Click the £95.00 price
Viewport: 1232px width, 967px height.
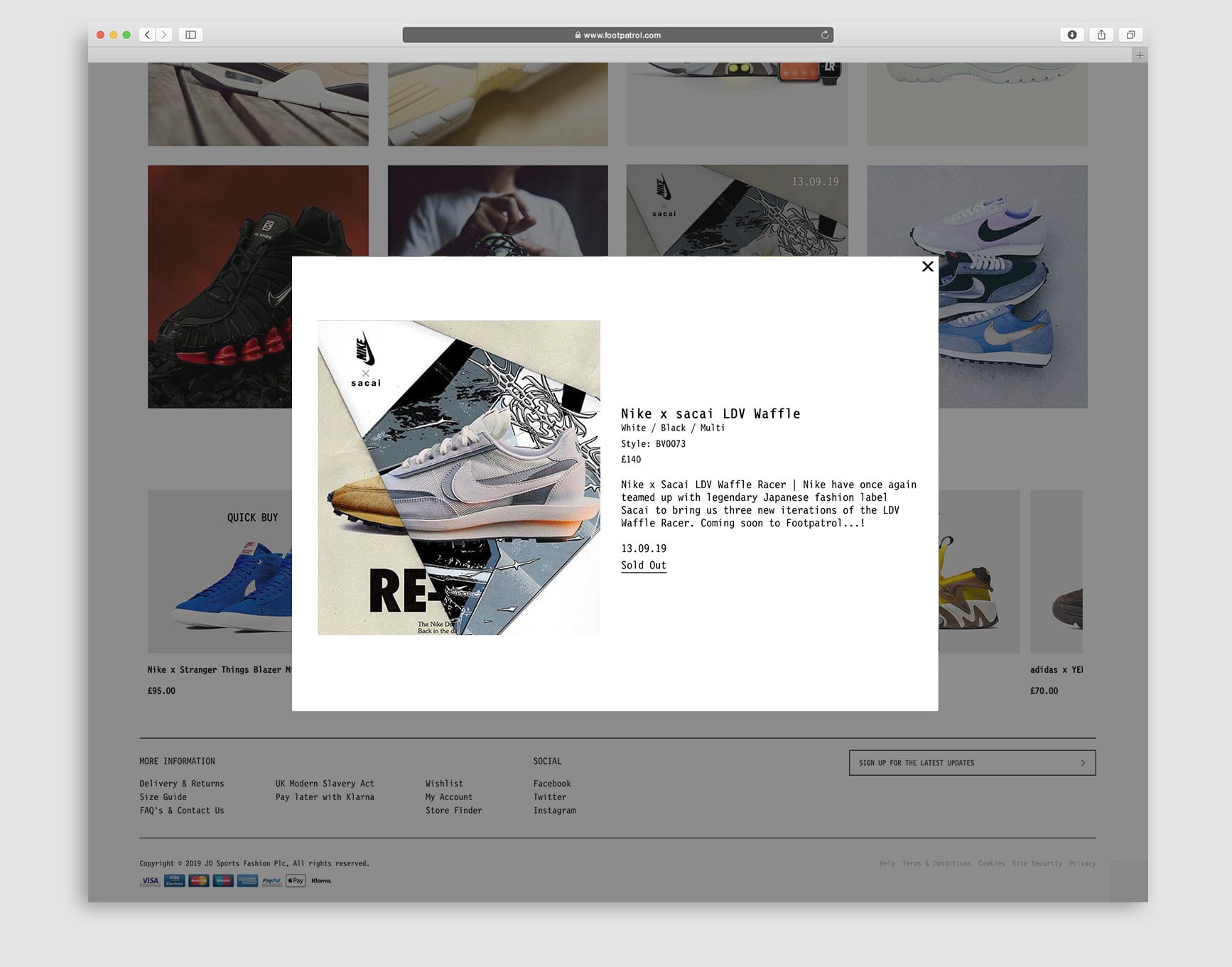pos(161,691)
